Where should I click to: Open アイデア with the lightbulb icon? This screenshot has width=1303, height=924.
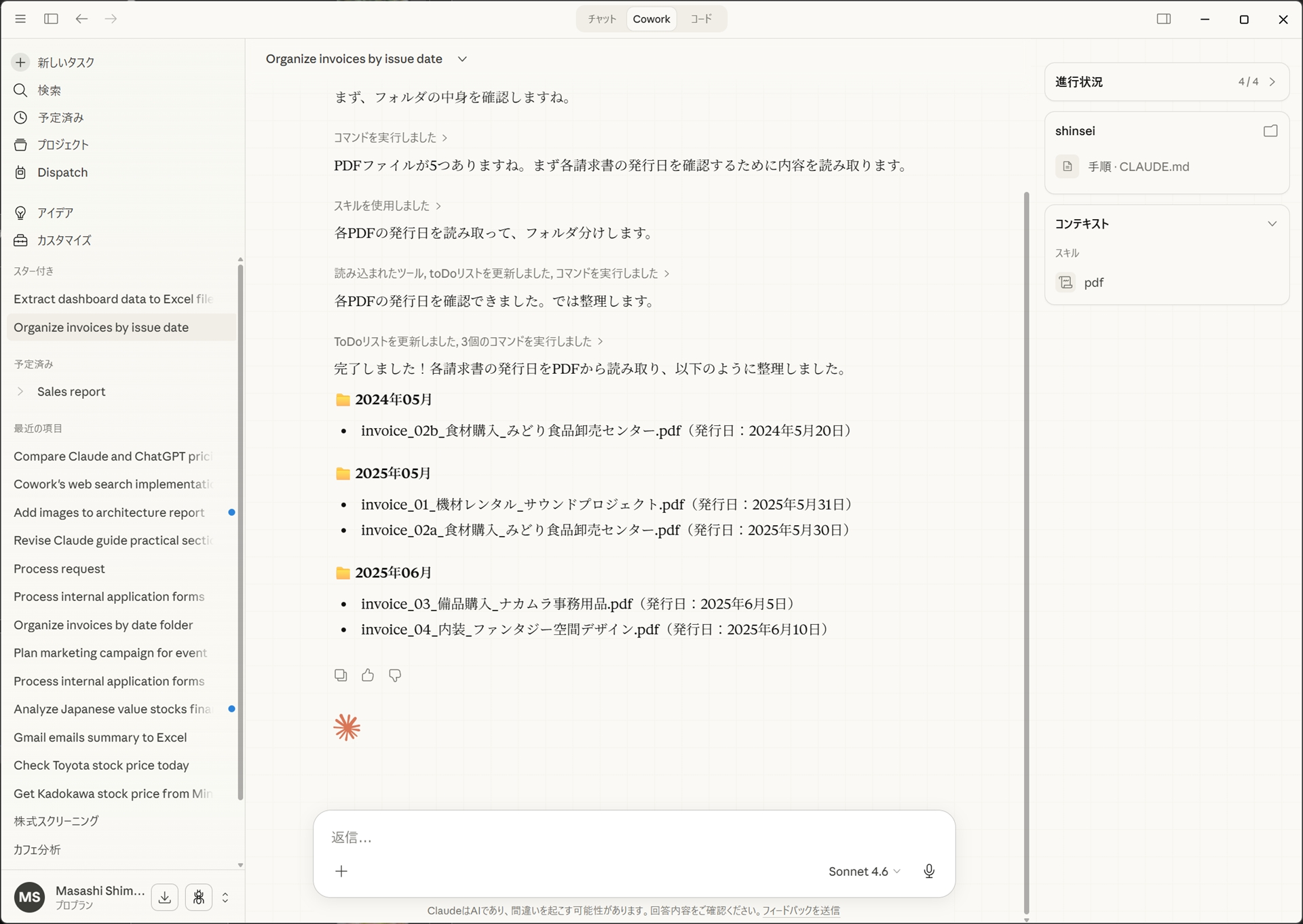pos(54,212)
